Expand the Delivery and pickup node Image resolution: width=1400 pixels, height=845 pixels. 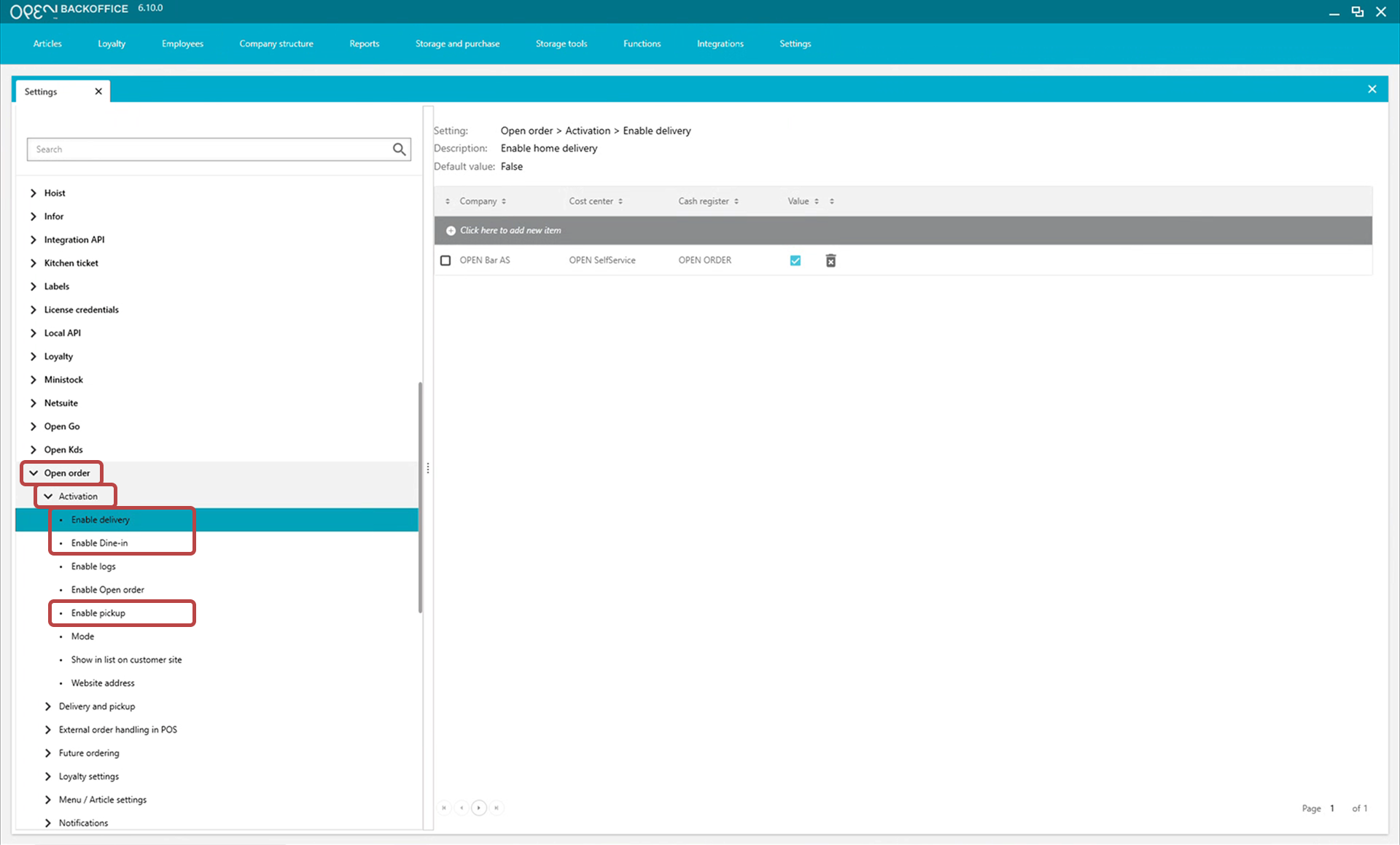pyautogui.click(x=48, y=706)
